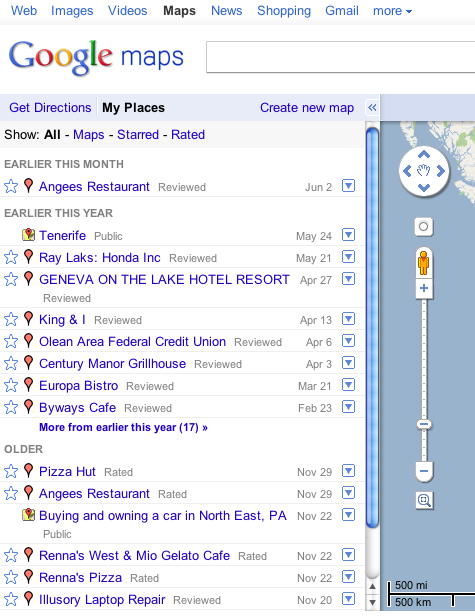475x616 pixels.
Task: Pan the map left with arrow
Action: [x=407, y=171]
